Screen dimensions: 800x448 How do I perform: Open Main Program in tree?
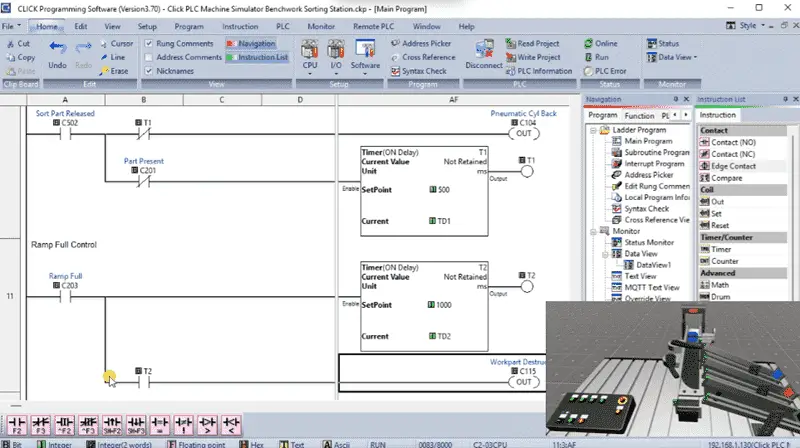(642, 141)
